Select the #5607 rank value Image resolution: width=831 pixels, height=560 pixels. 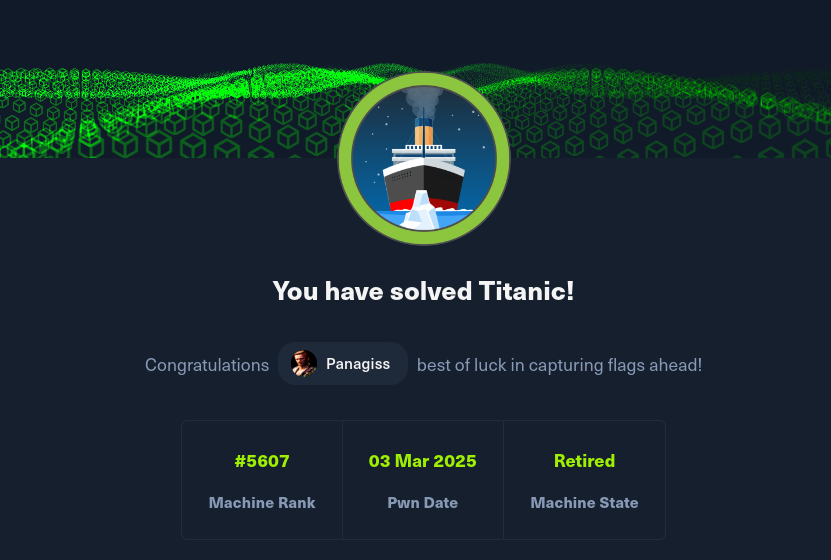(x=262, y=461)
